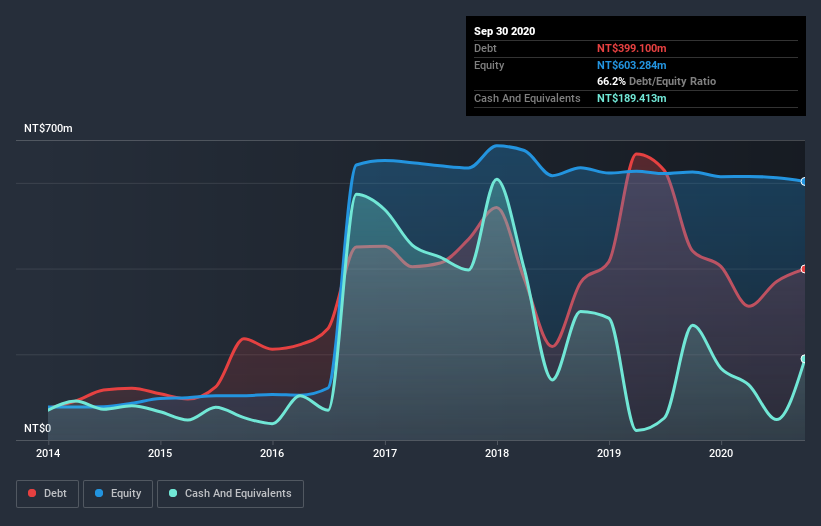Image resolution: width=821 pixels, height=526 pixels.
Task: Click the blue Equity endpoint marker
Action: [804, 182]
